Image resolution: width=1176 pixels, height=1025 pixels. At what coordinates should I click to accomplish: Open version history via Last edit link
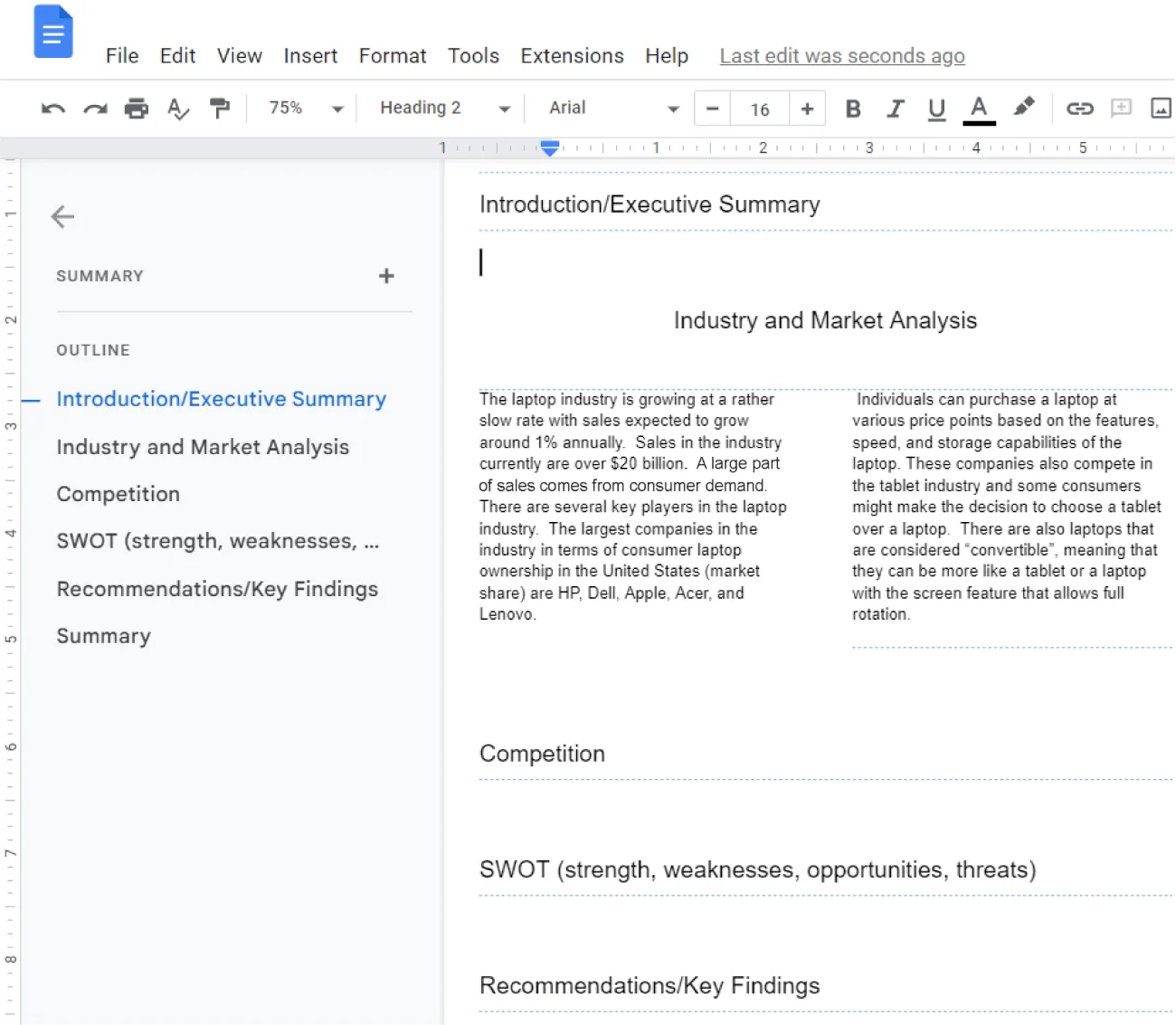coord(841,55)
